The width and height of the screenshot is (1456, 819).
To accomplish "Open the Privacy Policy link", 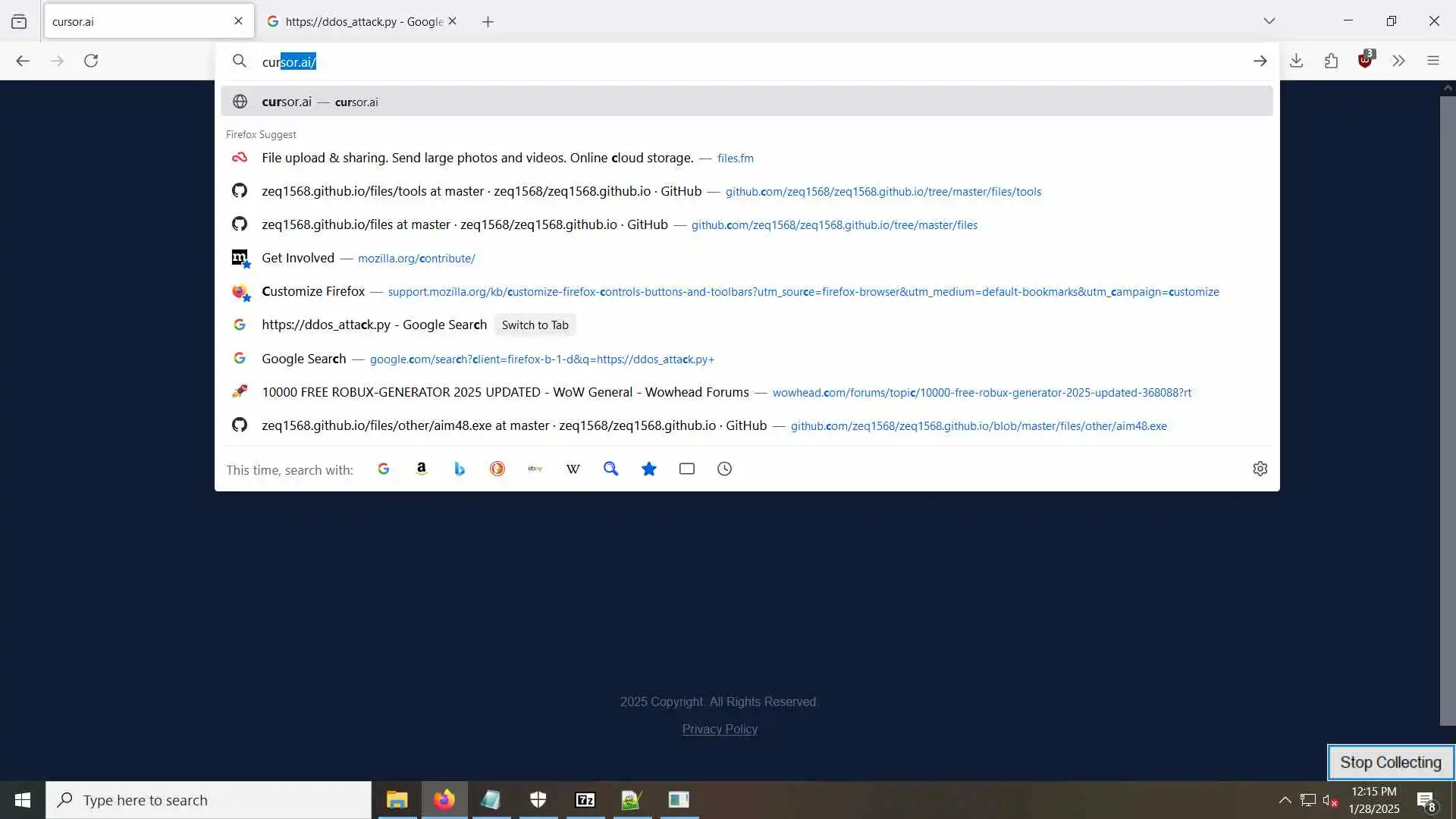I will (x=720, y=730).
